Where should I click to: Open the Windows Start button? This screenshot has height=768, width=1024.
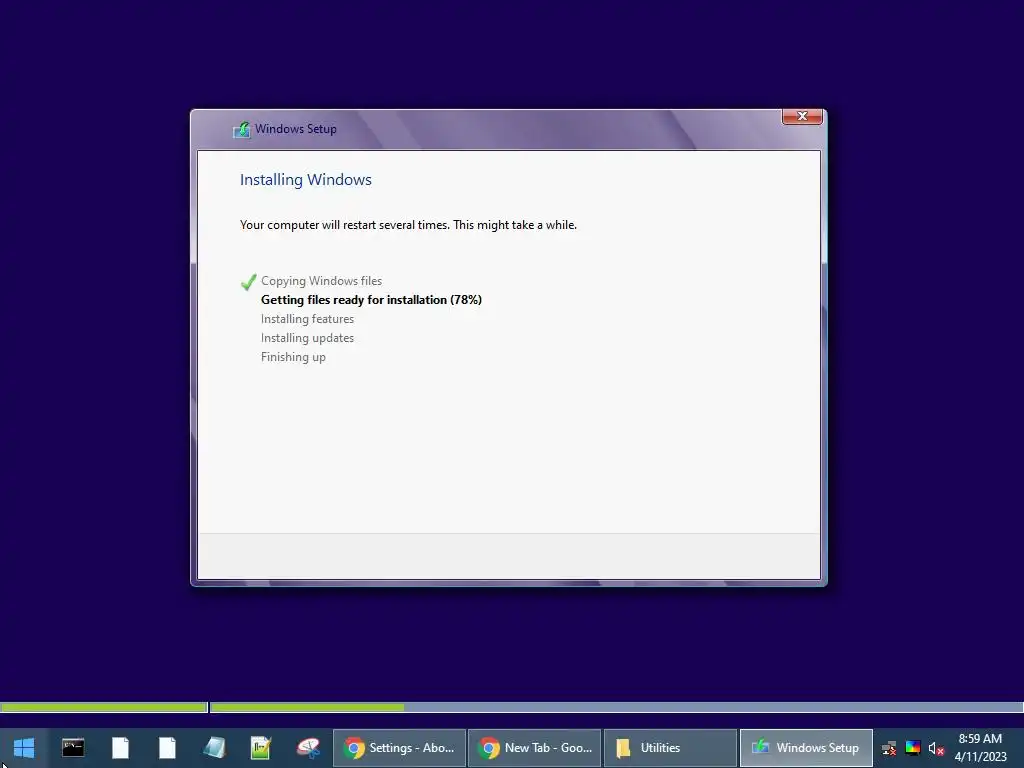click(24, 748)
